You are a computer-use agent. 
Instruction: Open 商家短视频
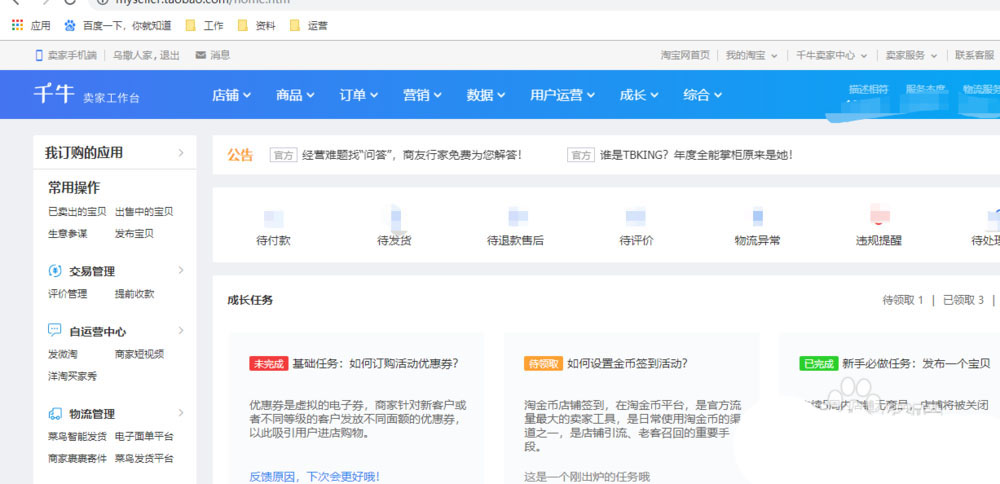point(140,354)
